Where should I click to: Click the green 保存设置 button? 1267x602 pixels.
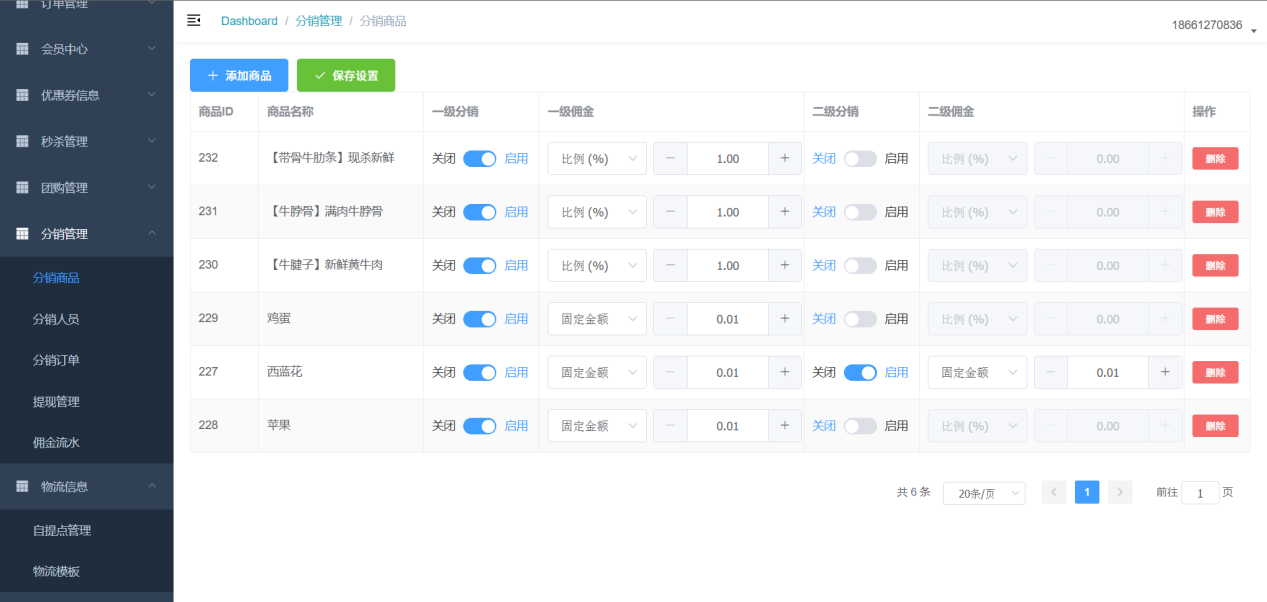346,76
